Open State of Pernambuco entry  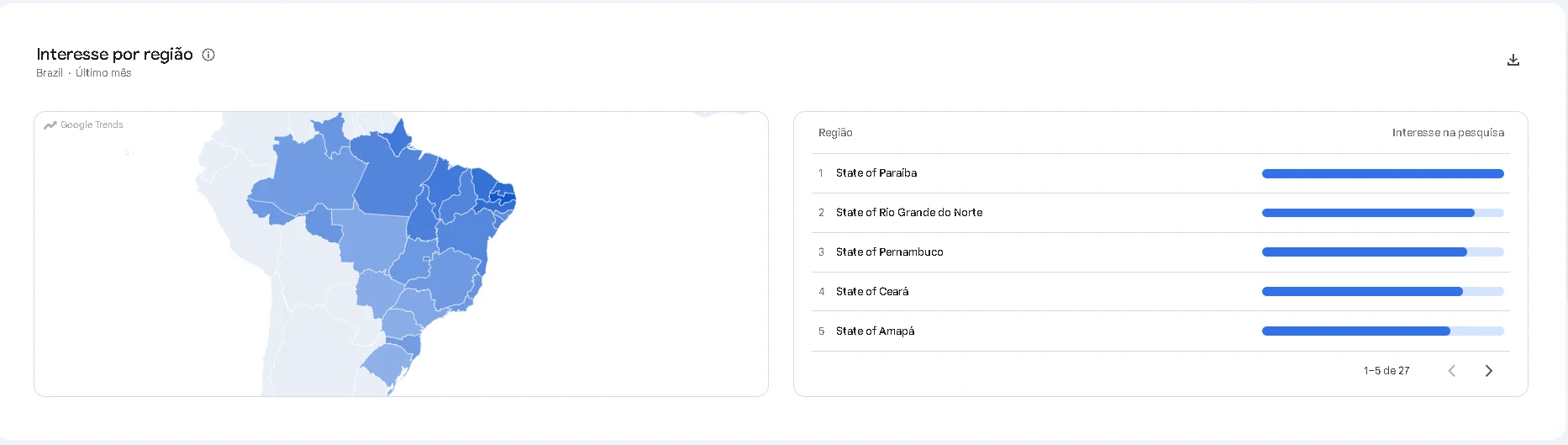[x=1160, y=252]
